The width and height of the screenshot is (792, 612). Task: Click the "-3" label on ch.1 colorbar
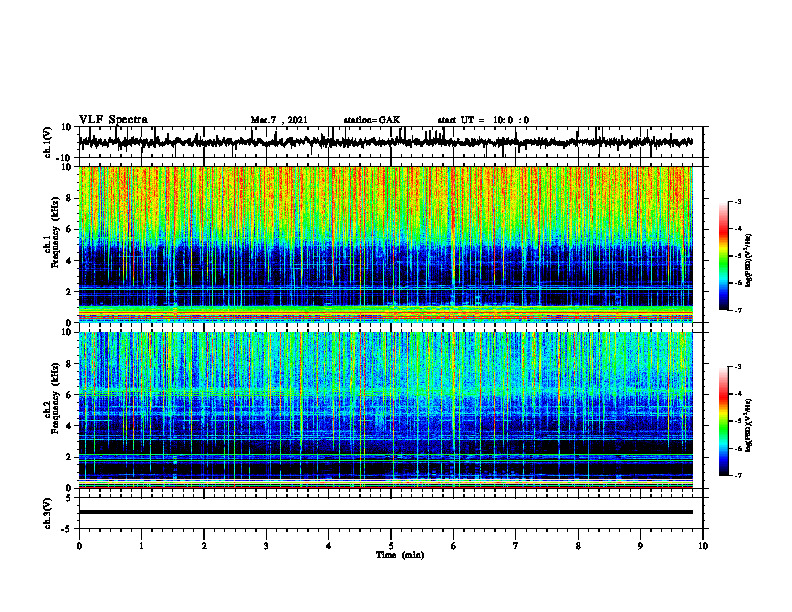737,201
